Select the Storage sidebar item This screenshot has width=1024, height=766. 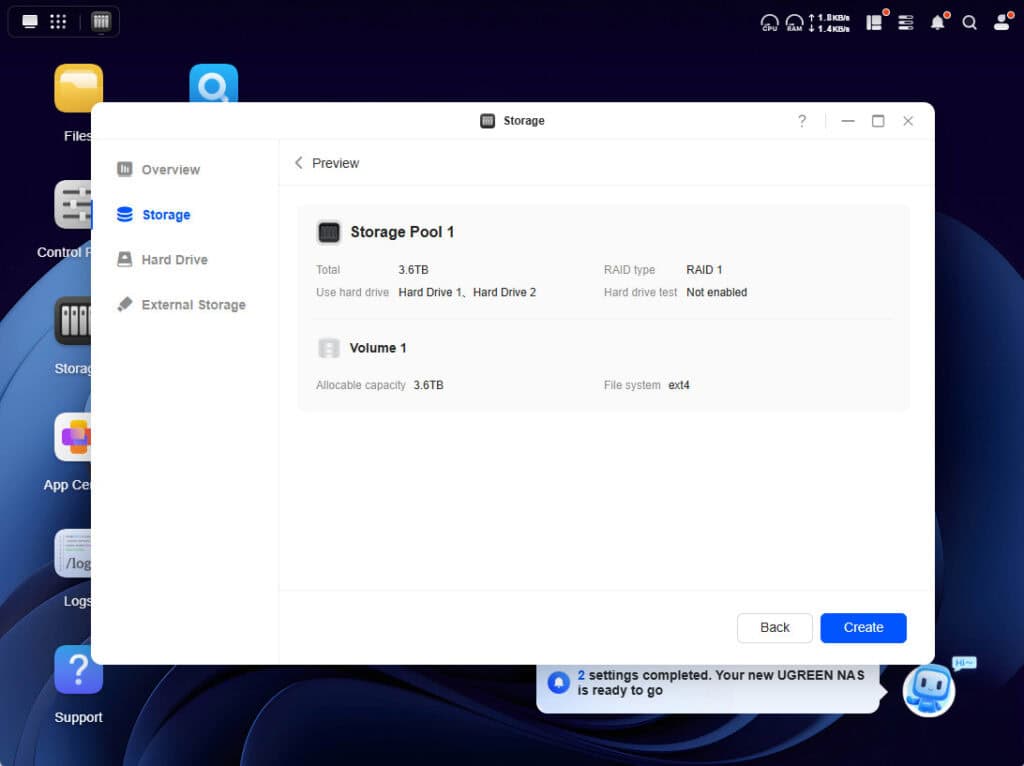tap(165, 215)
